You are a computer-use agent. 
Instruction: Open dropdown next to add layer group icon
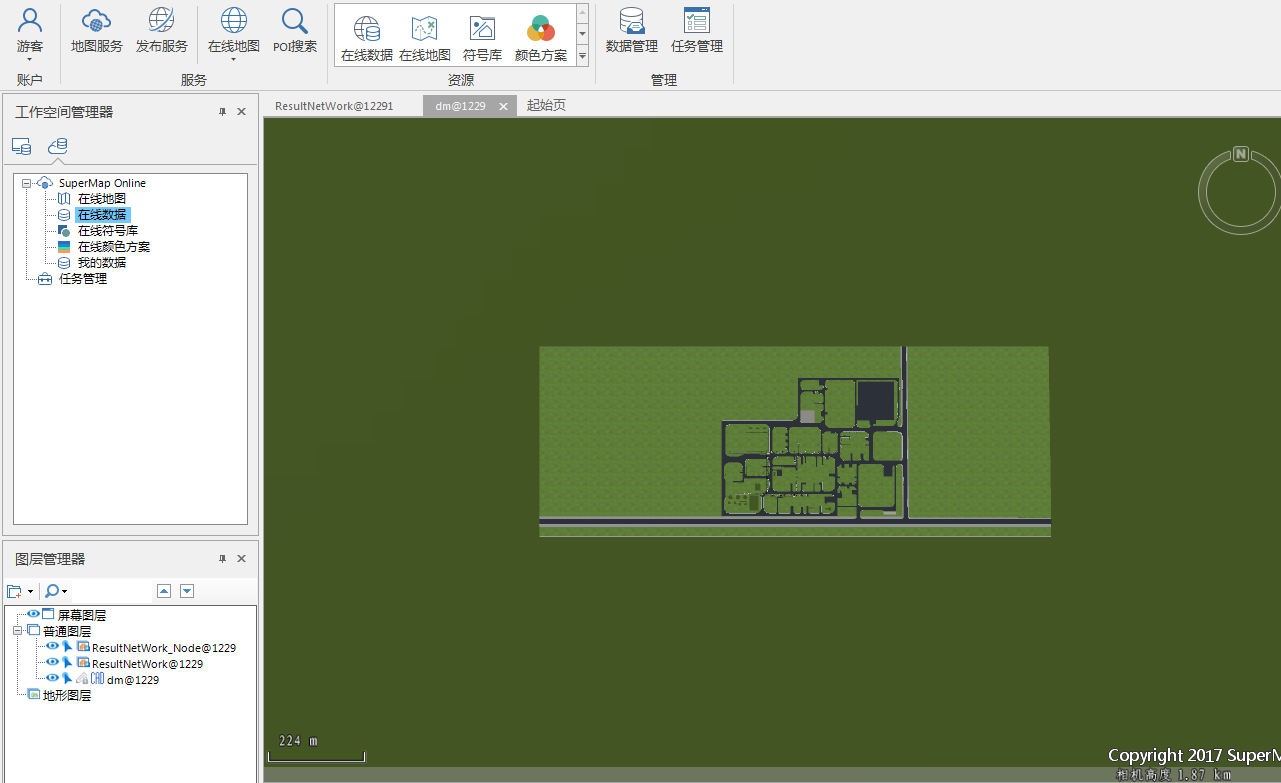click(x=31, y=592)
